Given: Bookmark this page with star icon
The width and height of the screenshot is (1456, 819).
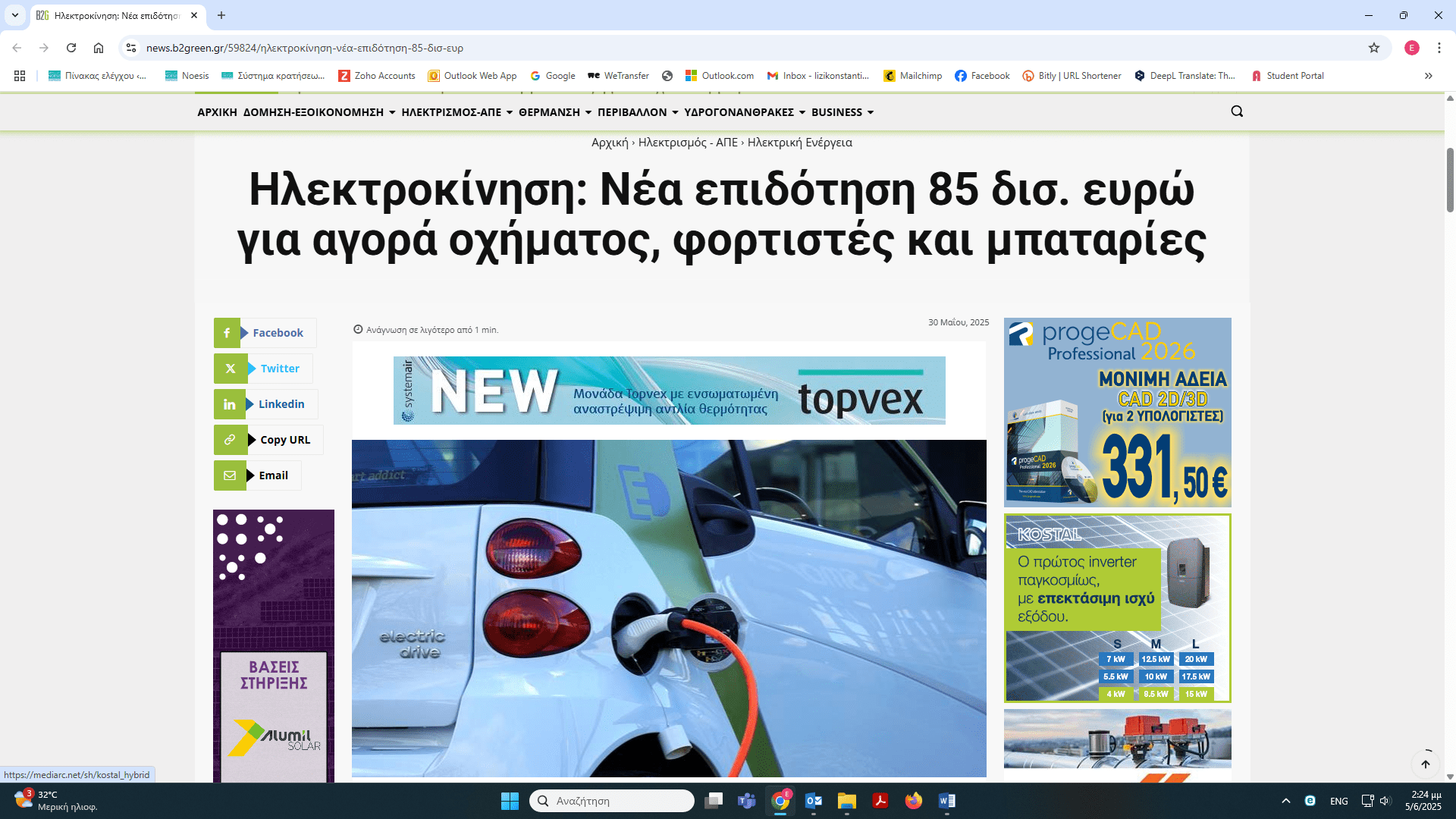Looking at the screenshot, I should click(1373, 48).
